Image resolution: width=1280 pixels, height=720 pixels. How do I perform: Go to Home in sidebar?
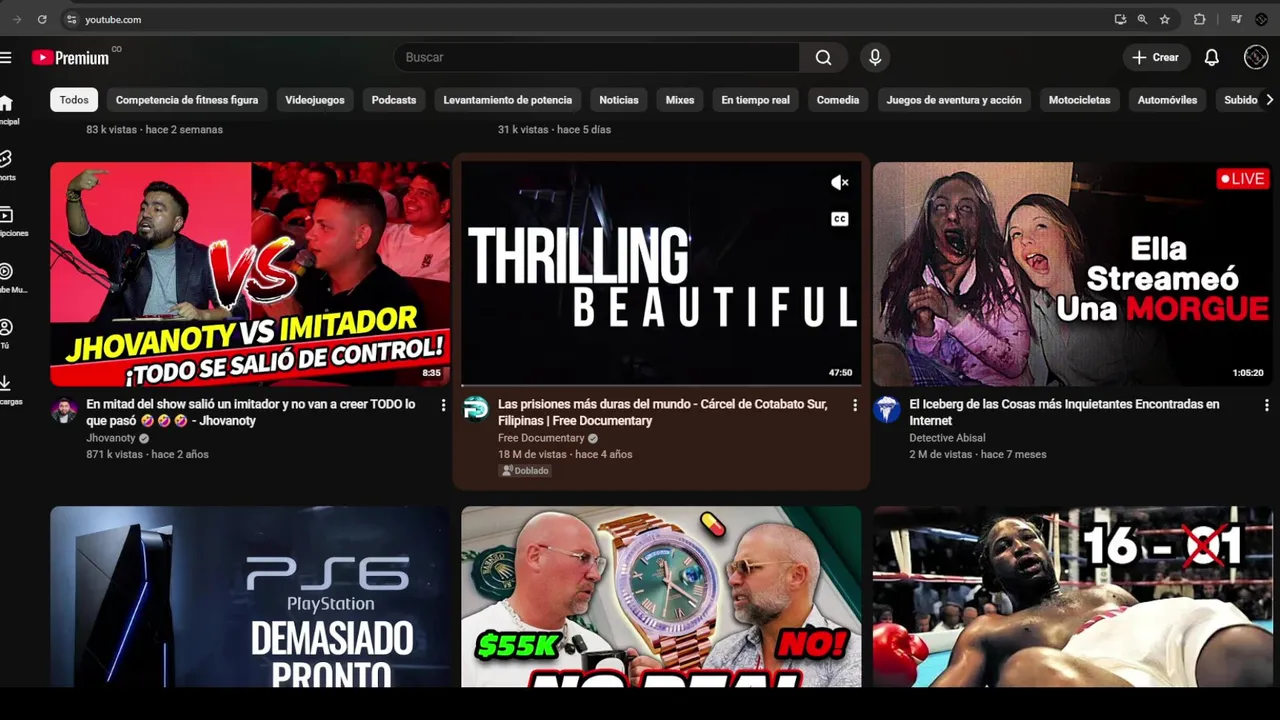(x=7, y=110)
